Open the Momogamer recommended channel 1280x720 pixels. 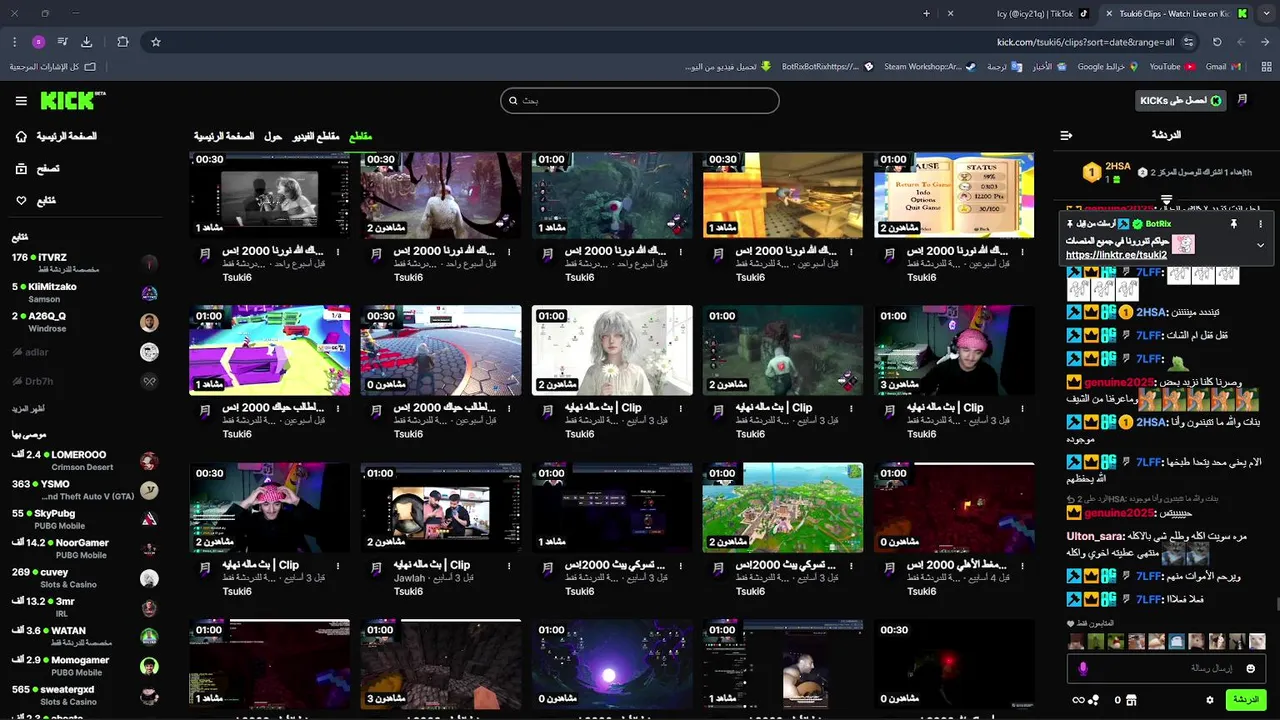click(85, 666)
